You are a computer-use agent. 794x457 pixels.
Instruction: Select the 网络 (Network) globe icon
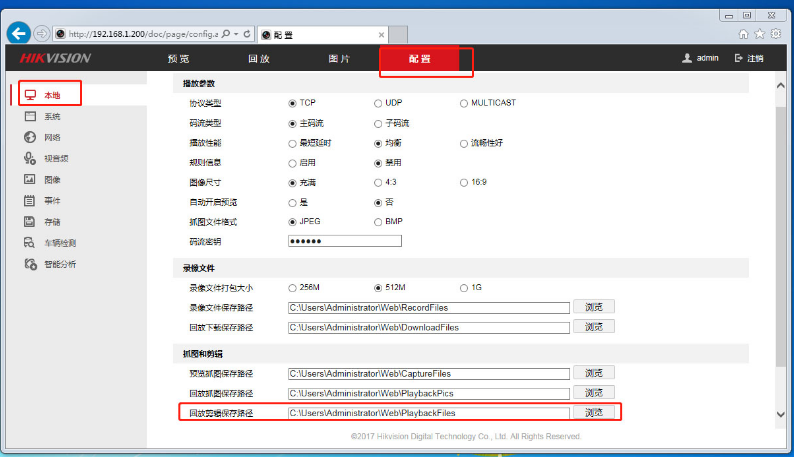(30, 137)
